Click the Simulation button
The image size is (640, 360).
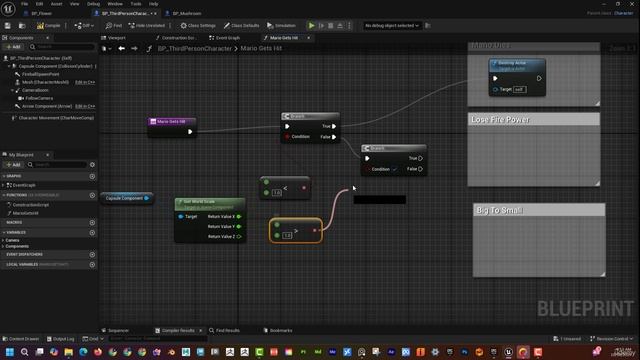281,26
